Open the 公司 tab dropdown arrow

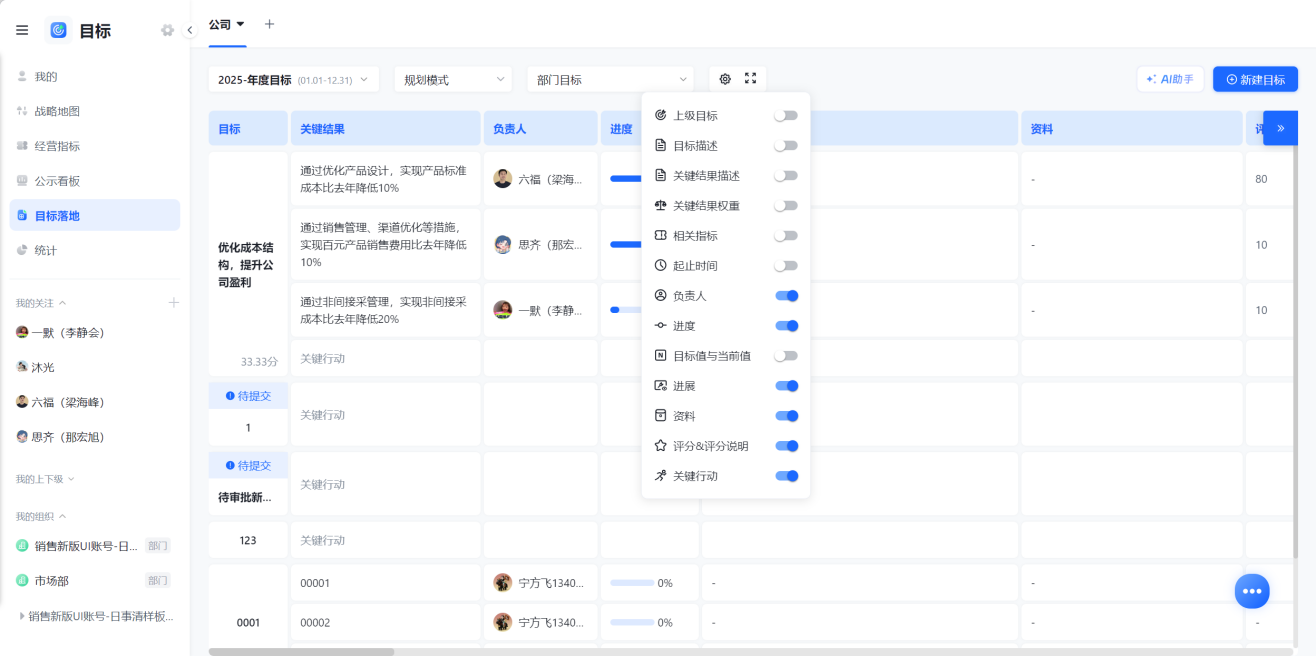pos(240,24)
